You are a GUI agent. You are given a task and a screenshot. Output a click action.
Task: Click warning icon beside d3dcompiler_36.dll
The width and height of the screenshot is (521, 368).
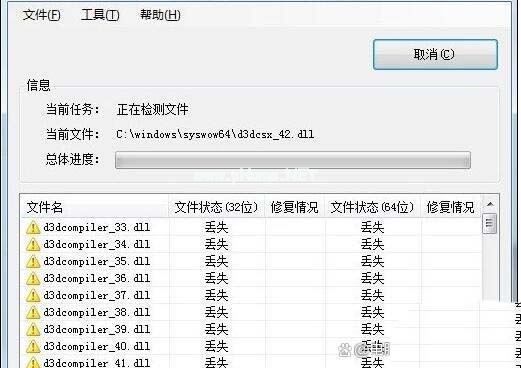33,279
